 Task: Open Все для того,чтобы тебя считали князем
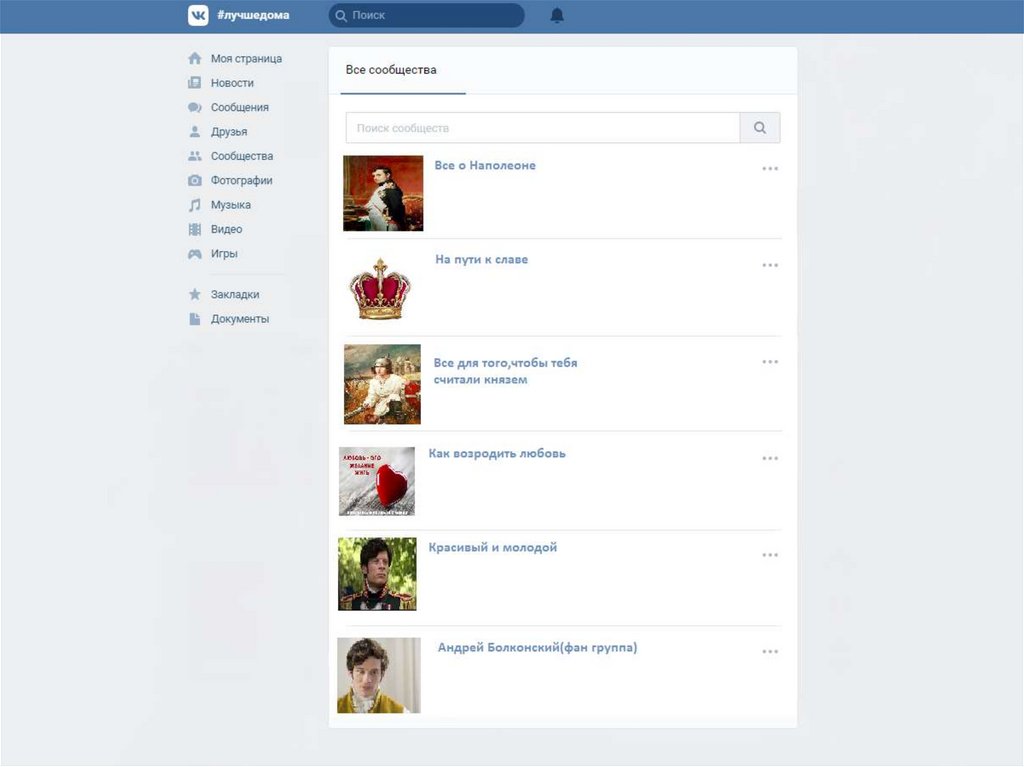505,371
